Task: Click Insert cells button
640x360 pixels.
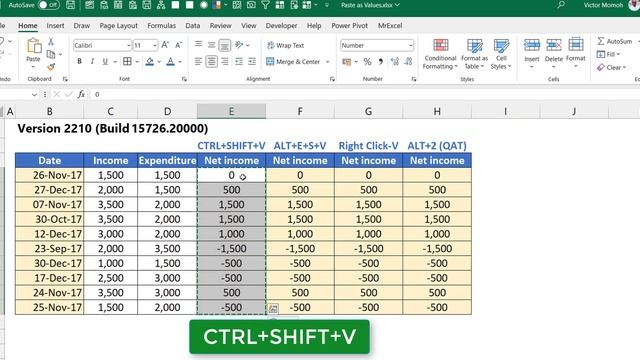Action: (x=532, y=54)
